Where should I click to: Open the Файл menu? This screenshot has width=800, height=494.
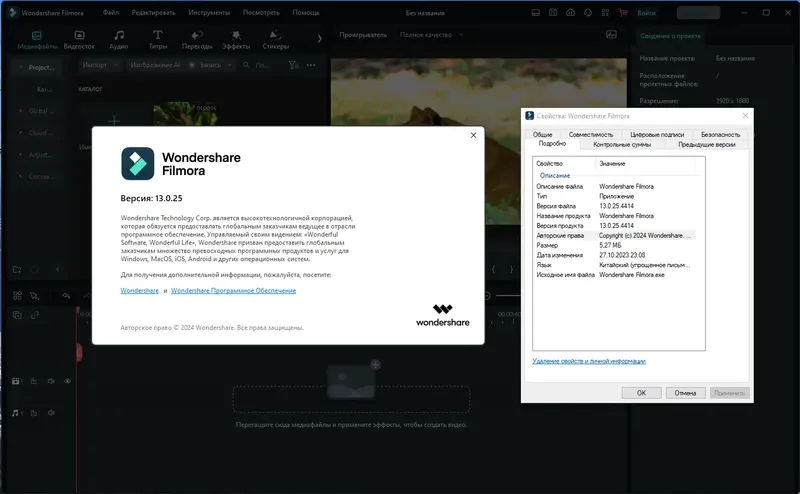pos(111,12)
